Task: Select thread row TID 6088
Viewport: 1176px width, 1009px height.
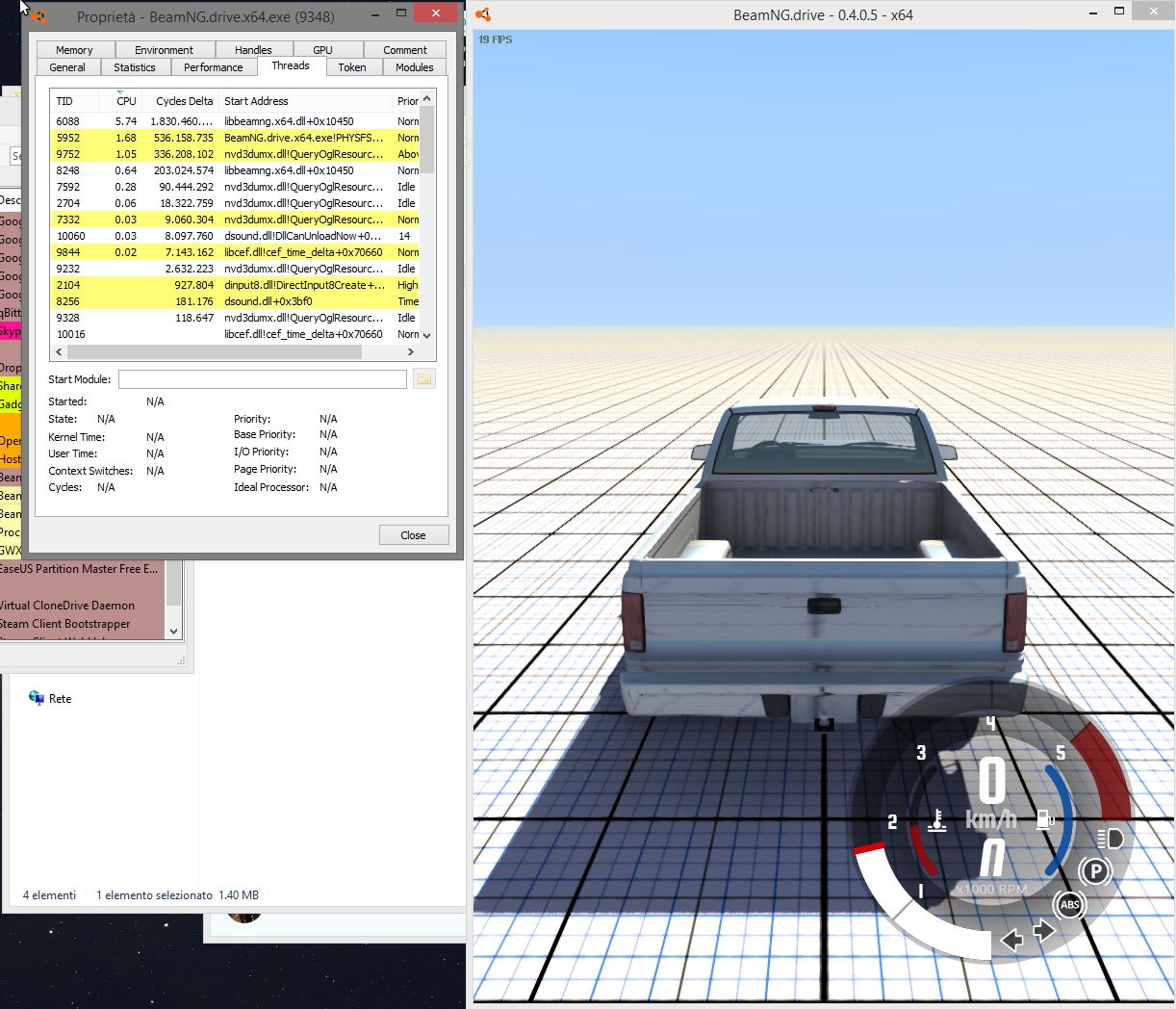Action: click(236, 121)
